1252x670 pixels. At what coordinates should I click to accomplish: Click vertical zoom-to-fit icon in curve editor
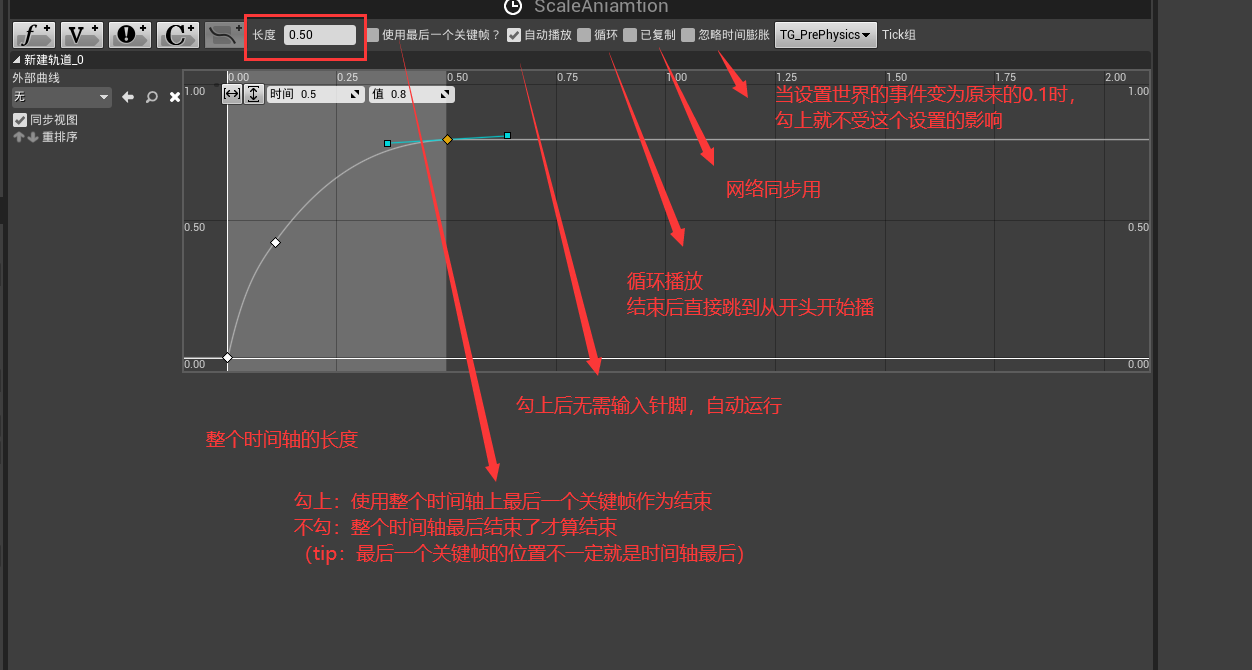pos(254,94)
